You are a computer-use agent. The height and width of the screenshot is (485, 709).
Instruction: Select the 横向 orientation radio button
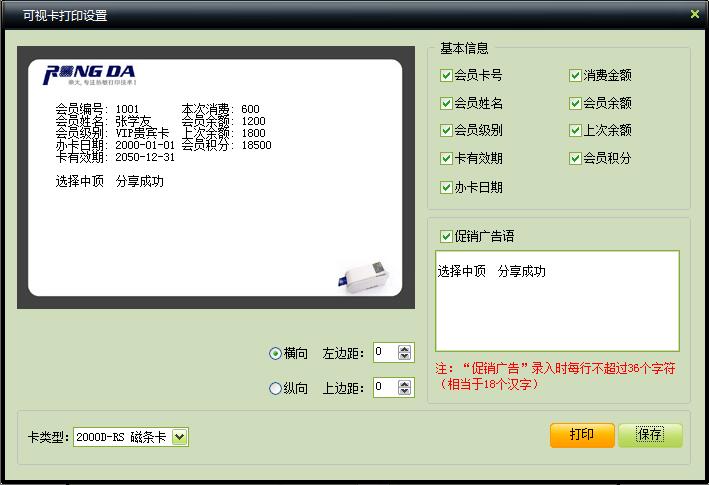pyautogui.click(x=276, y=353)
